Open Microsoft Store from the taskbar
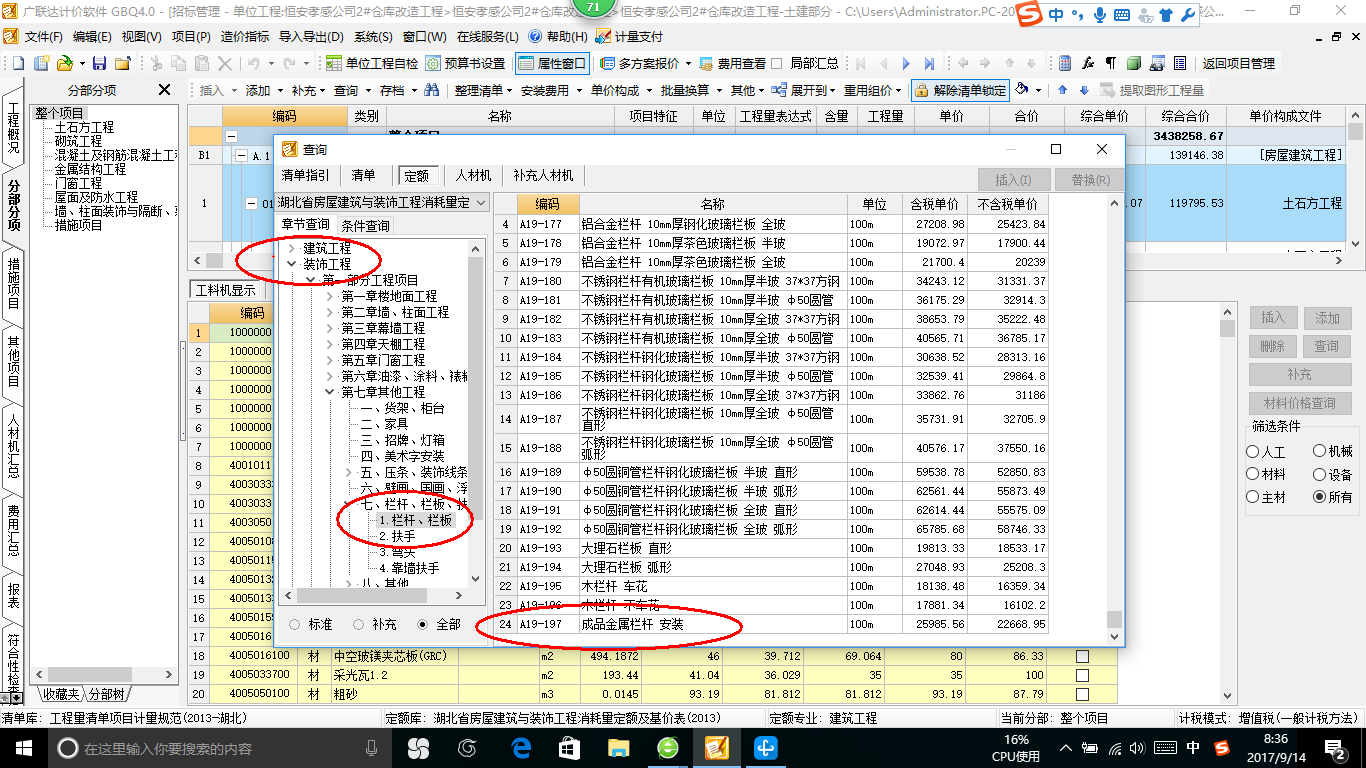The image size is (1366, 768). pos(569,748)
